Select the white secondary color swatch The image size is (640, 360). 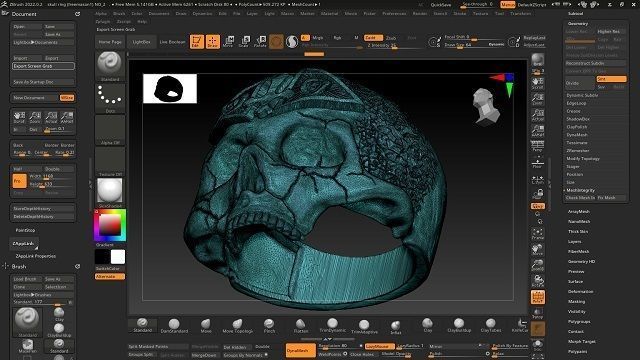pyautogui.click(x=118, y=257)
